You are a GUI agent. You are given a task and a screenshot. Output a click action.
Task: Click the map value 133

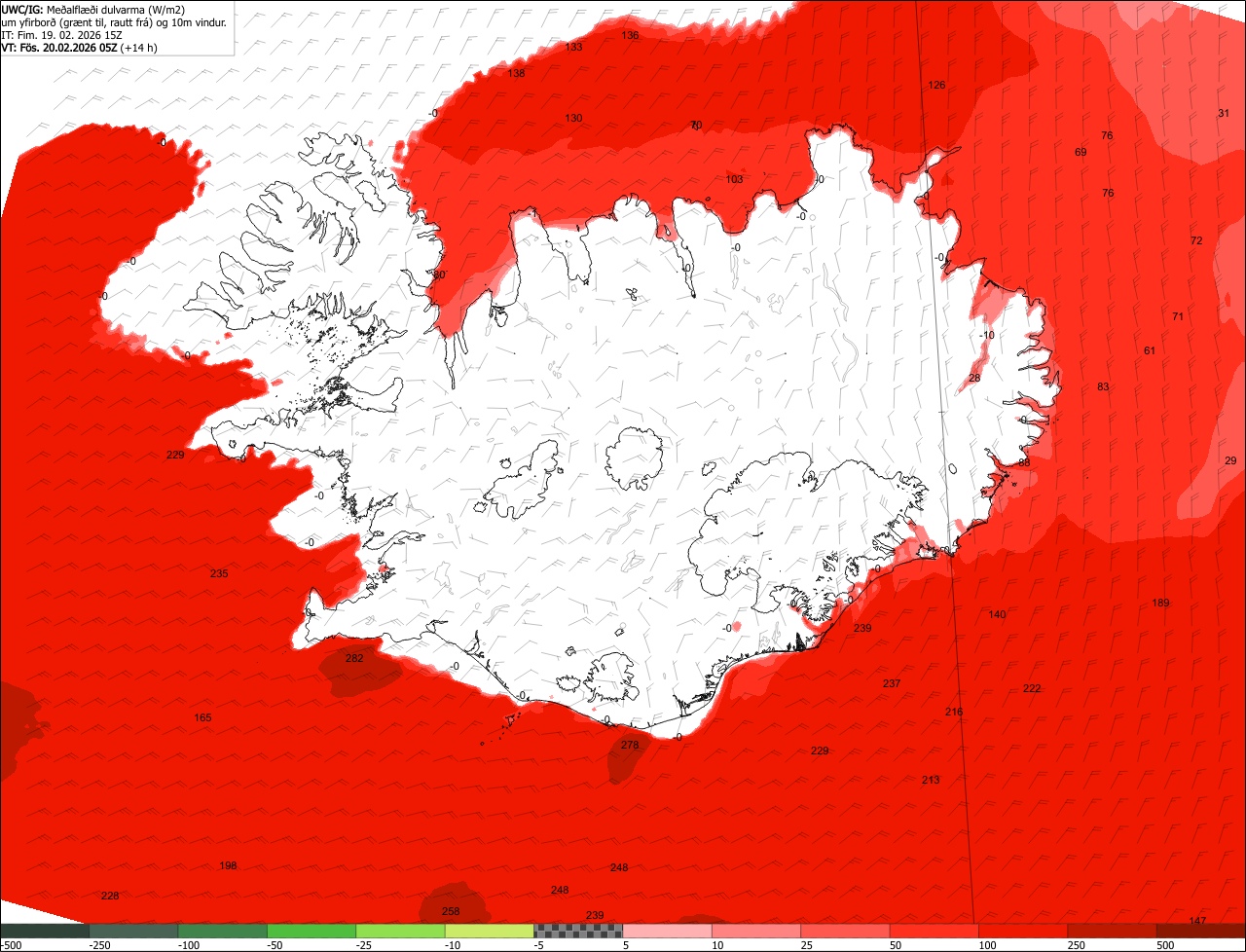574,48
